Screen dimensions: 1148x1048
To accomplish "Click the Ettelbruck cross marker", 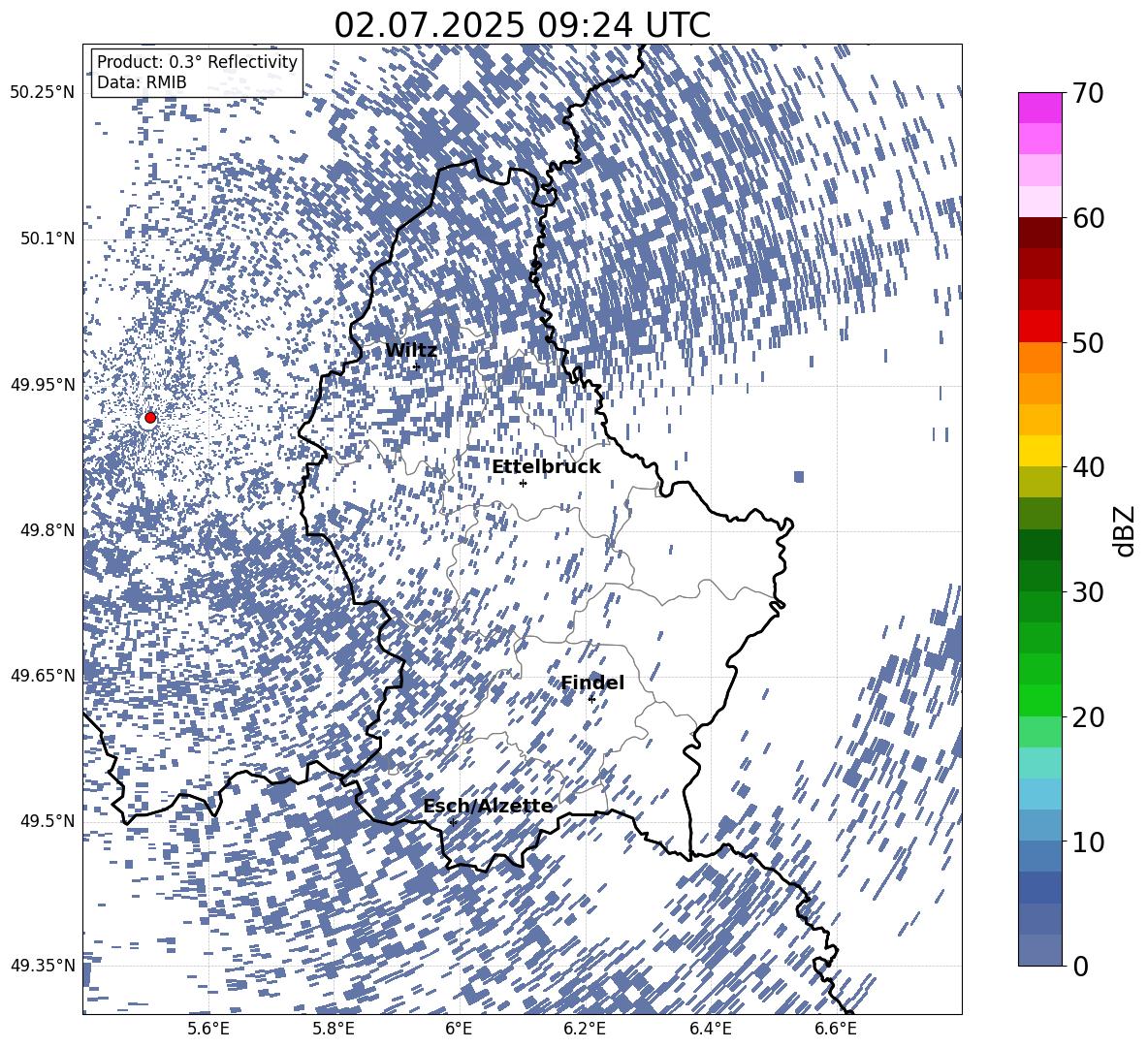I will coord(523,483).
